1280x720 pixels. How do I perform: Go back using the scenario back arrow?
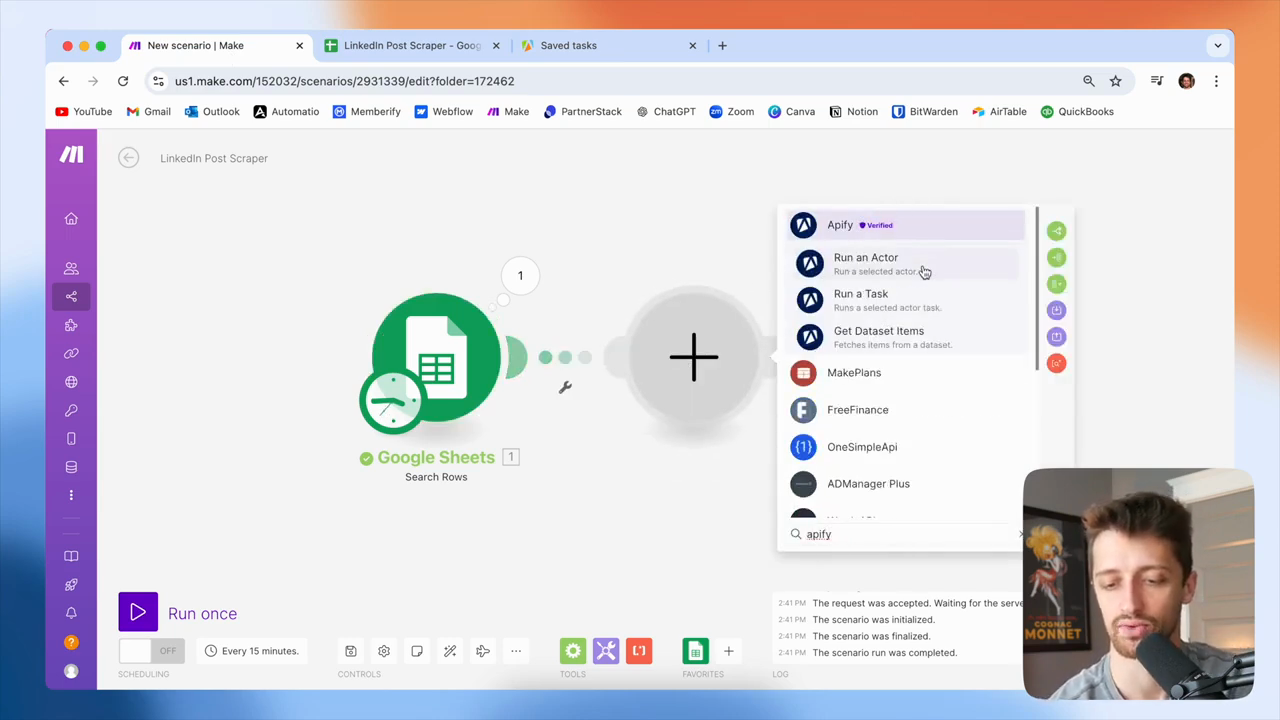click(x=128, y=158)
